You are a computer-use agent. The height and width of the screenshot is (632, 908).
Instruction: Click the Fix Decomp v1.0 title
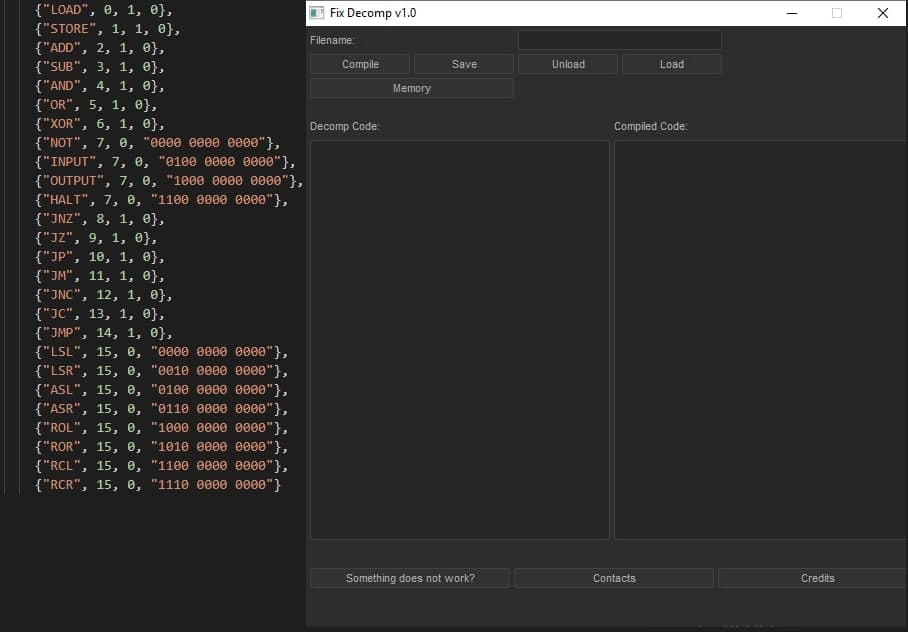[x=373, y=13]
